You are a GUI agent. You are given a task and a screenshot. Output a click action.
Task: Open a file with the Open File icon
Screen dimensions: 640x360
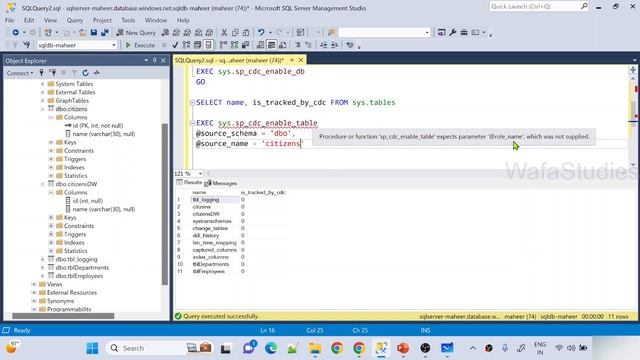[x=82, y=32]
